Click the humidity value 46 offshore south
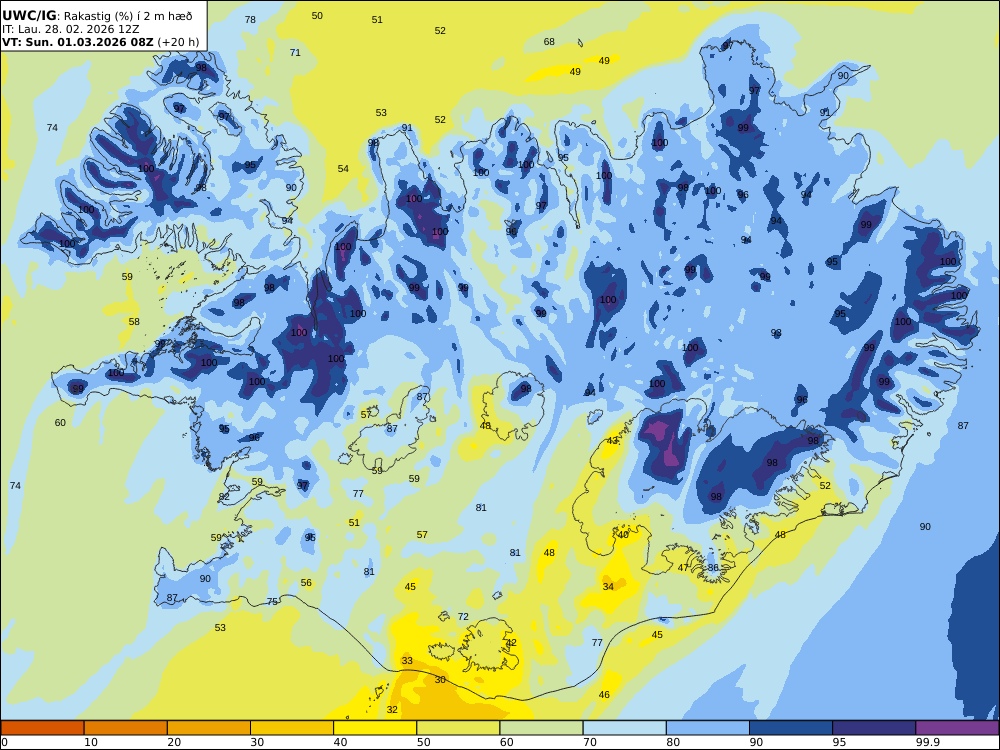 tap(604, 695)
